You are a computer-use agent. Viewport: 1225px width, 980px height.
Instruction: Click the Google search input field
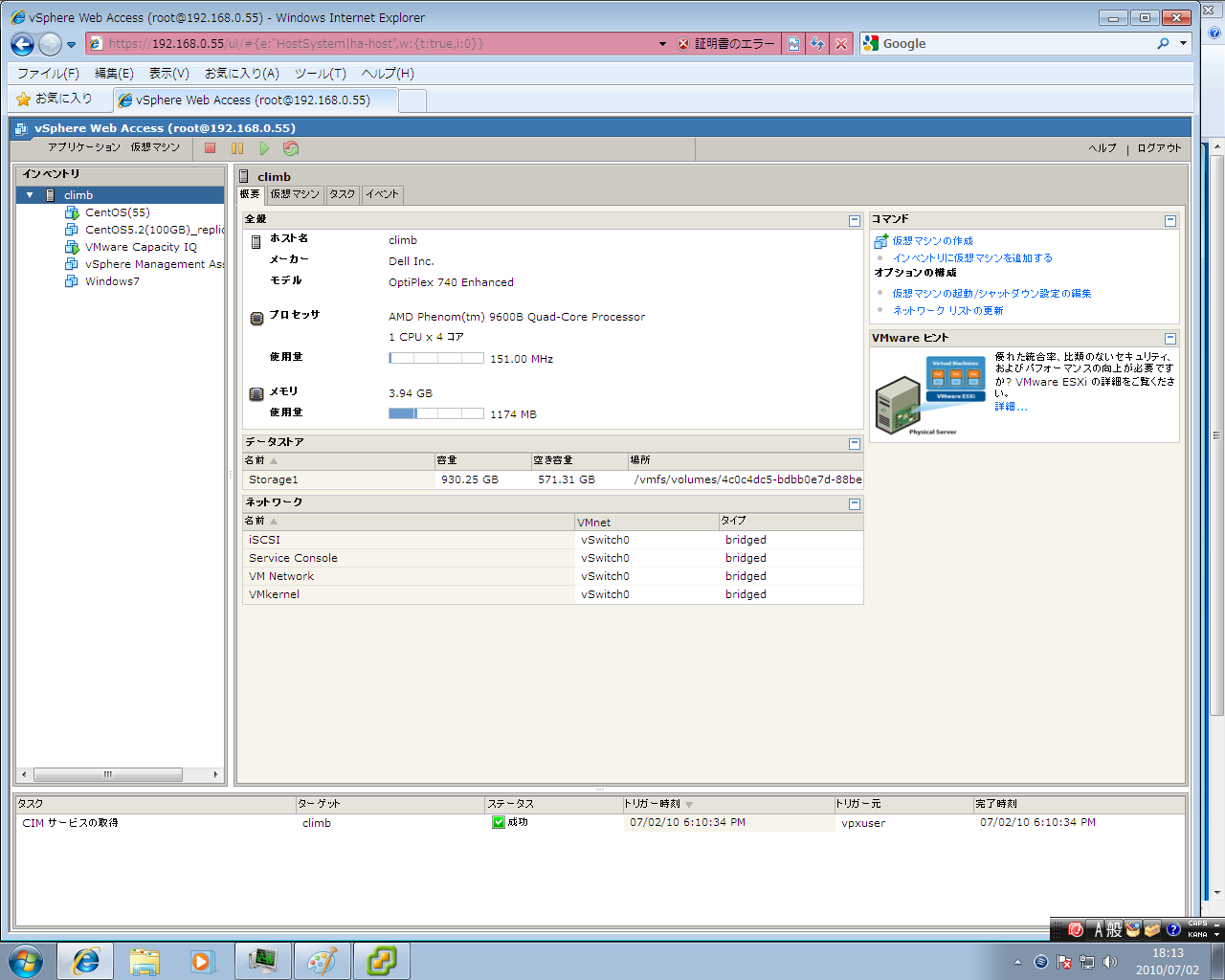(1017, 44)
